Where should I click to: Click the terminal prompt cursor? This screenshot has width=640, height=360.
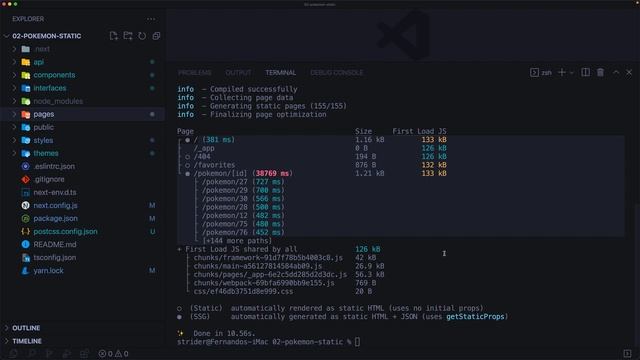357,342
